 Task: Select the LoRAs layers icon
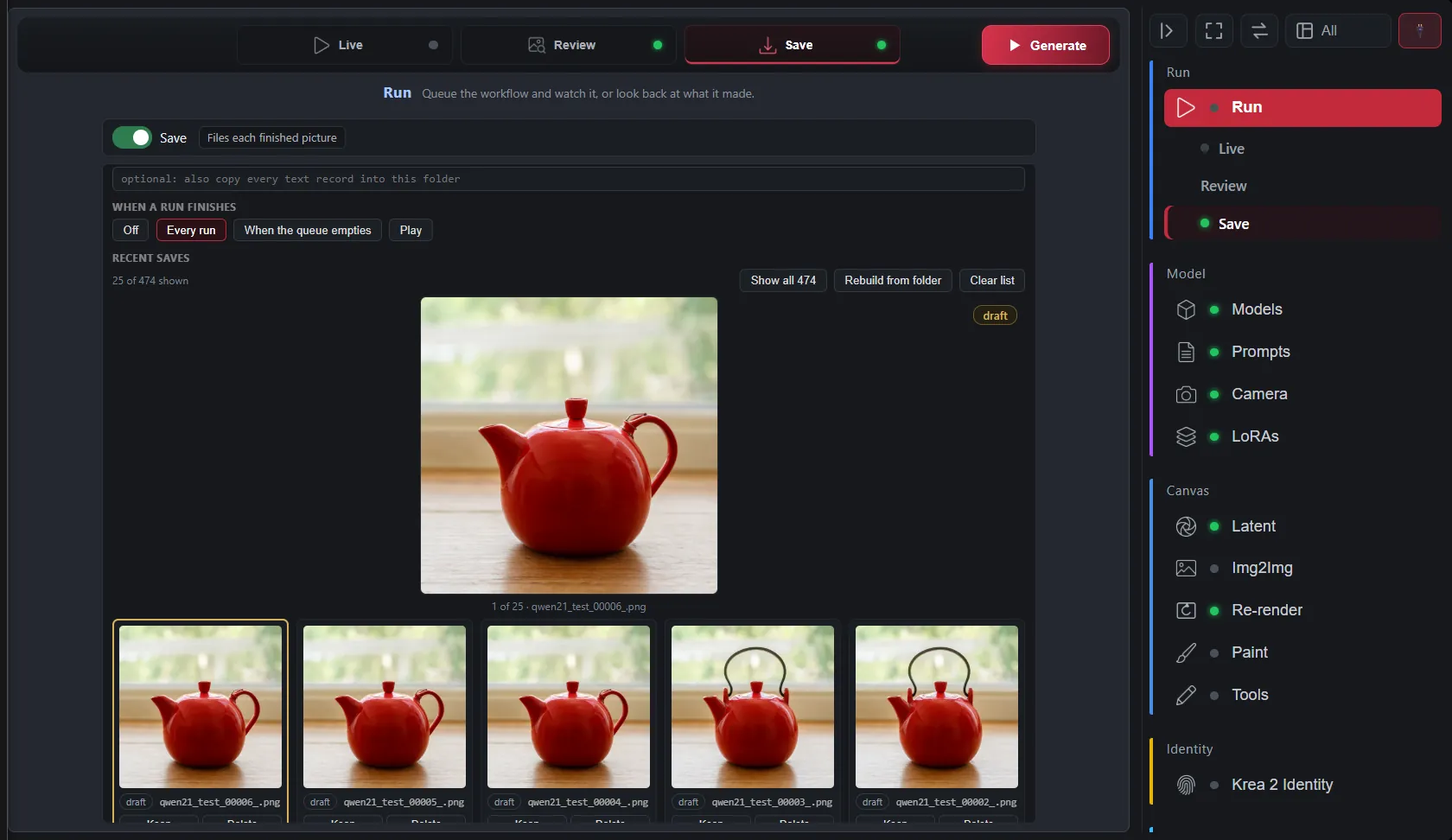click(1186, 436)
